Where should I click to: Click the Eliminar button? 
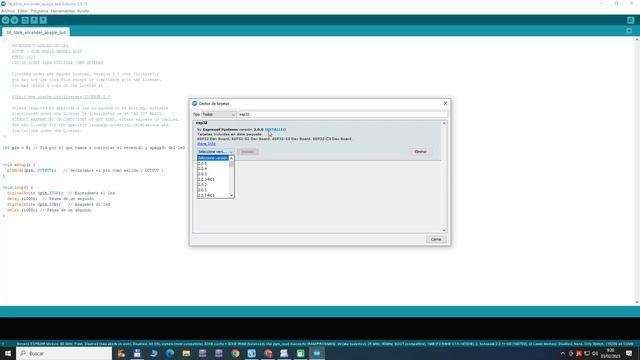[x=420, y=151]
